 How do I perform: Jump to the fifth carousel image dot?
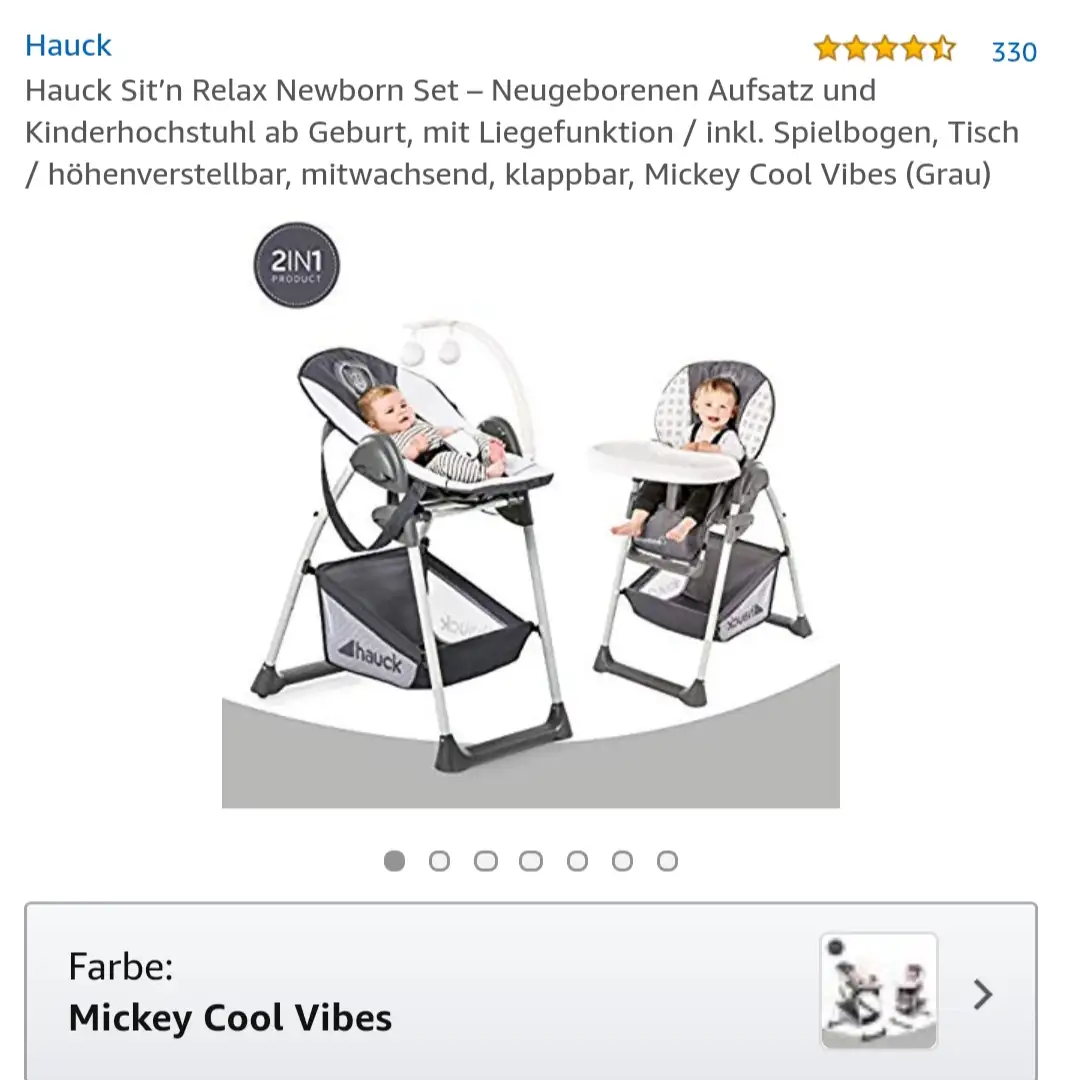coord(577,860)
